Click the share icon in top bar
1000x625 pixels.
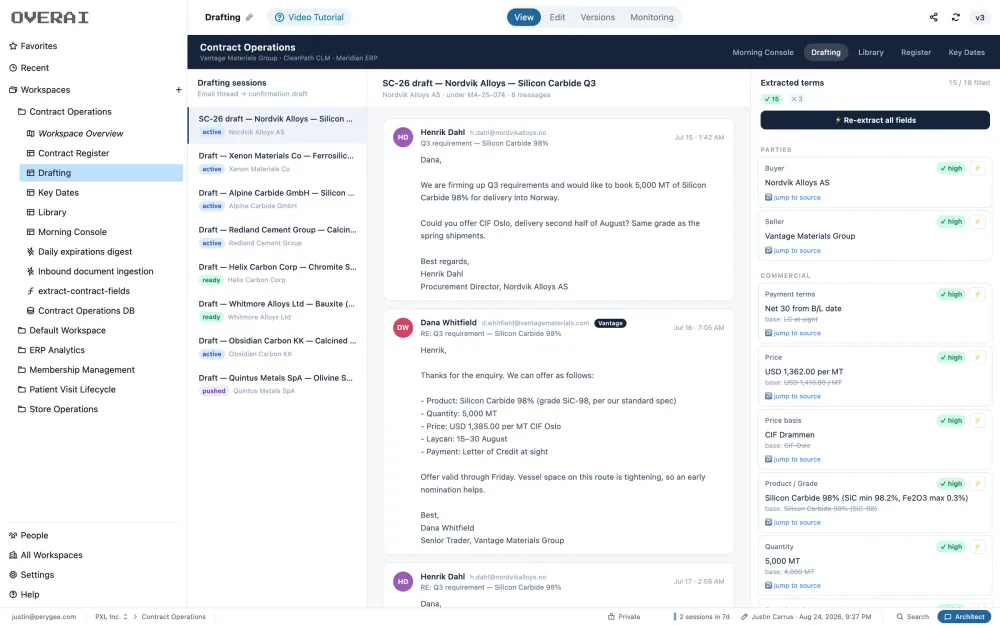click(x=933, y=17)
